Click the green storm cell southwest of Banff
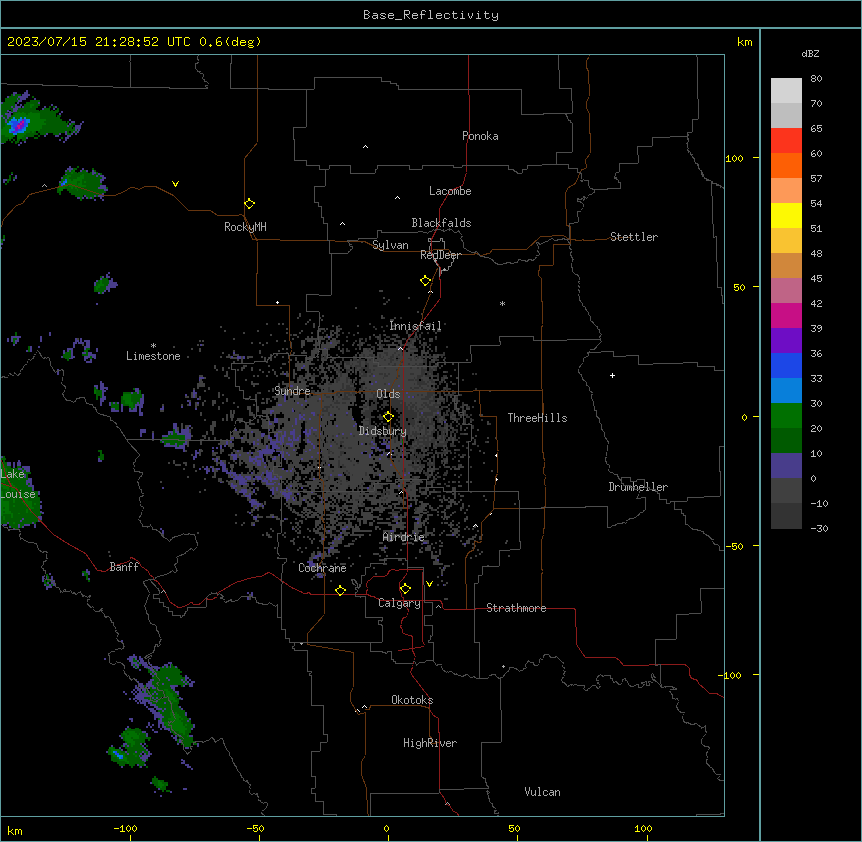Screen dimensions: 862x842 [x=165, y=701]
